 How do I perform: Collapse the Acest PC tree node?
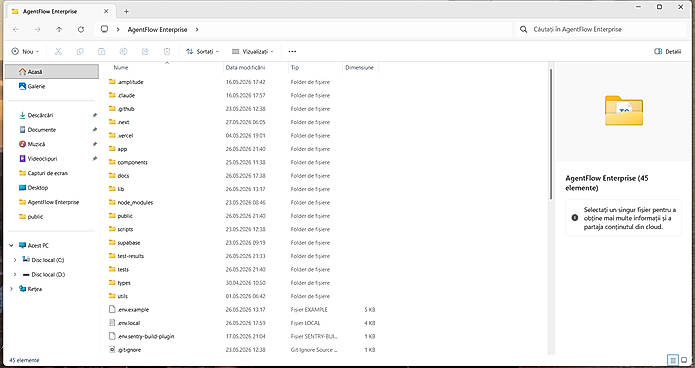(12, 245)
